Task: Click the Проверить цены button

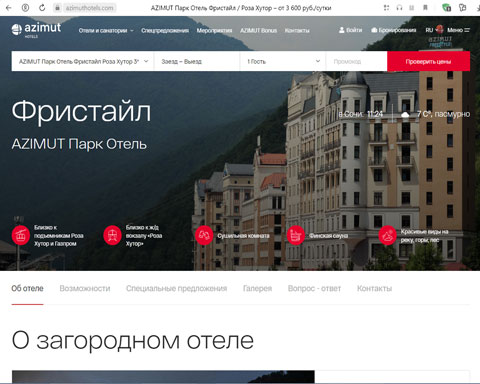Action: [x=428, y=61]
